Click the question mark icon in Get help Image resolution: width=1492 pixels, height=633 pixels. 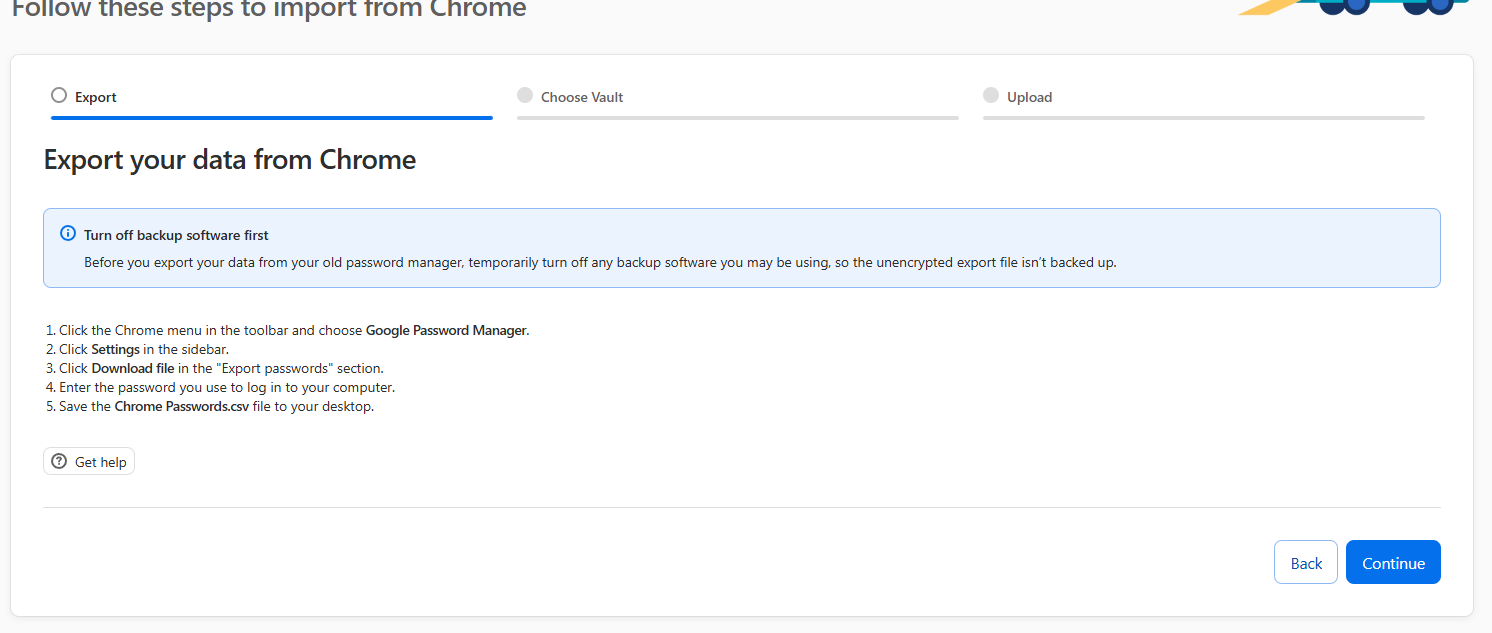(x=59, y=462)
